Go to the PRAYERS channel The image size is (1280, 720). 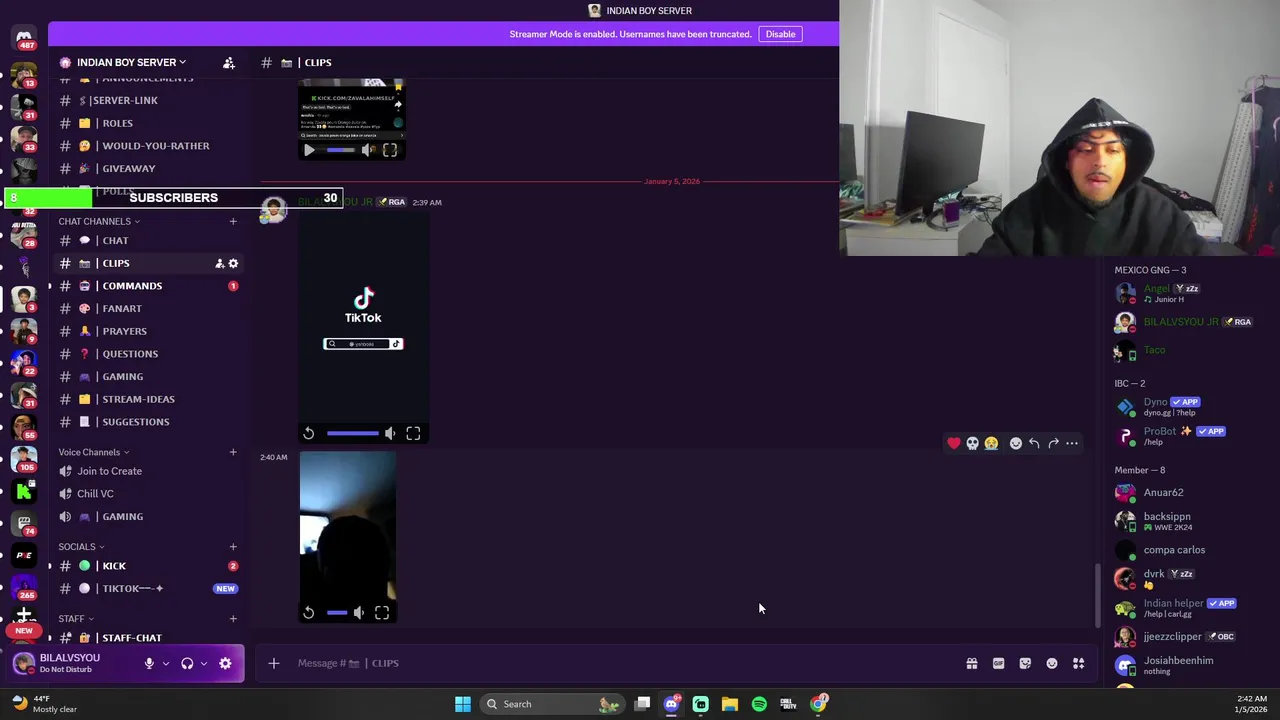[147, 331]
